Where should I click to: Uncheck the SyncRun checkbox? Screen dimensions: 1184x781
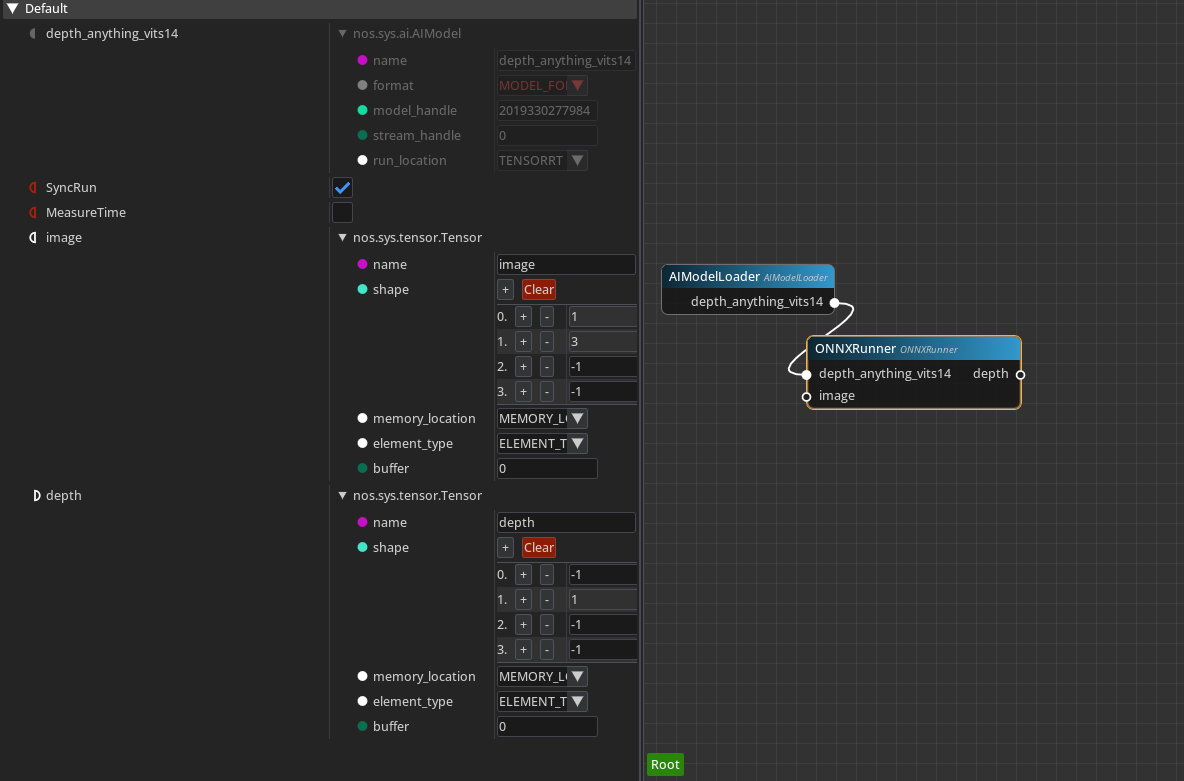pyautogui.click(x=342, y=187)
